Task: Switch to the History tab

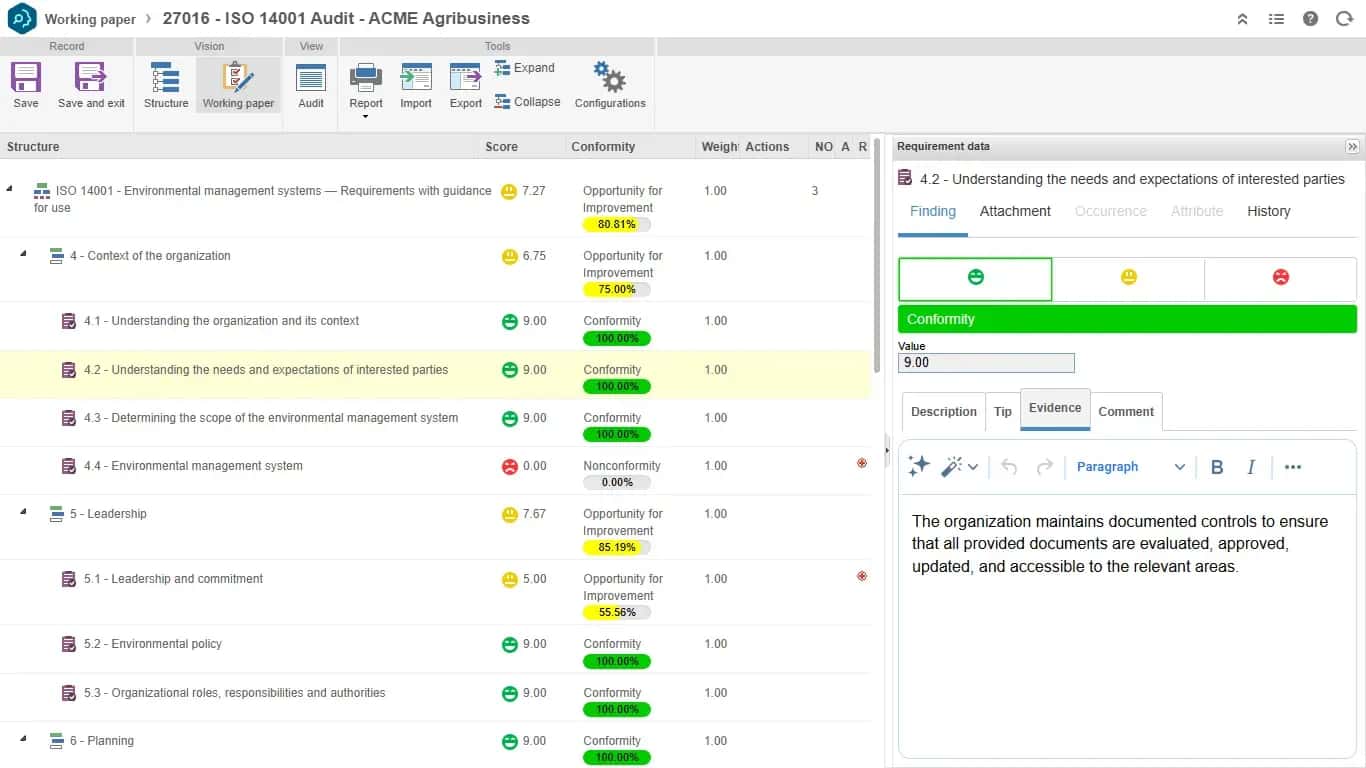Action: [1268, 211]
